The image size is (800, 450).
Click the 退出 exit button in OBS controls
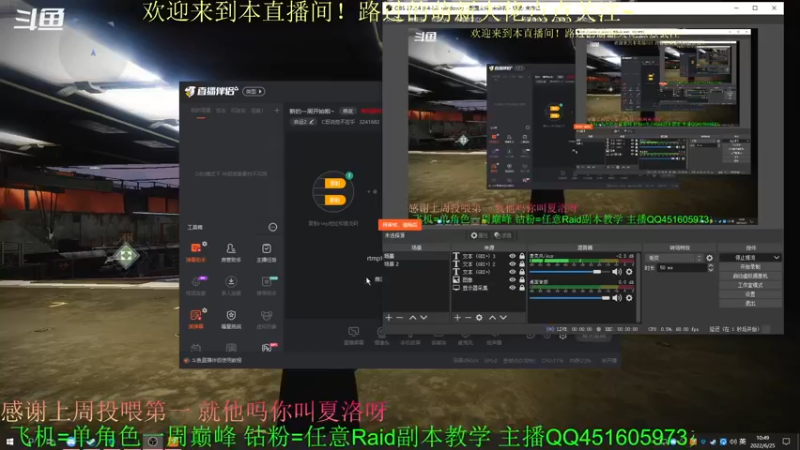[750, 304]
